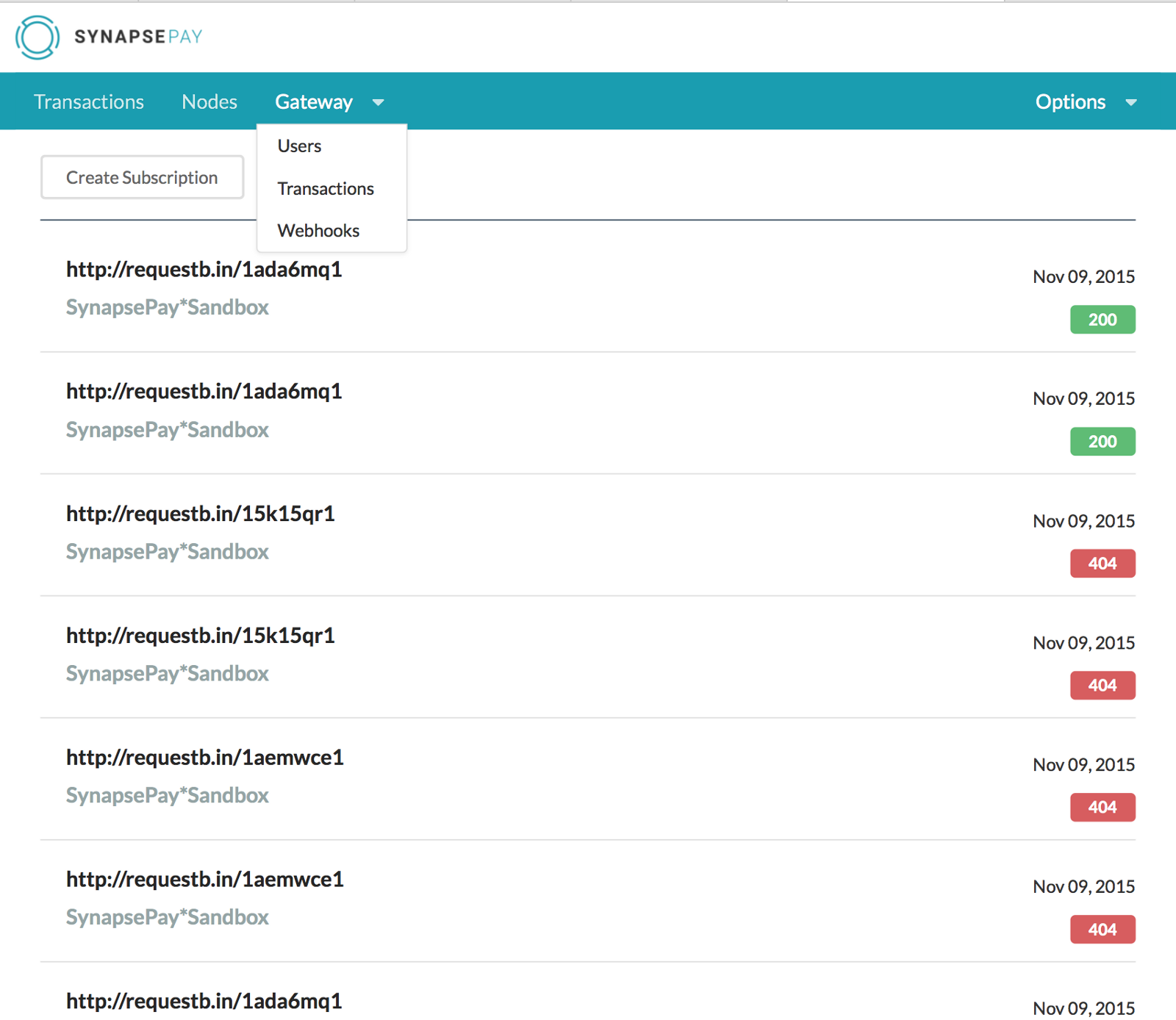Choose Transactions from the Gateway dropdown
The width and height of the screenshot is (1176, 1020).
click(326, 188)
